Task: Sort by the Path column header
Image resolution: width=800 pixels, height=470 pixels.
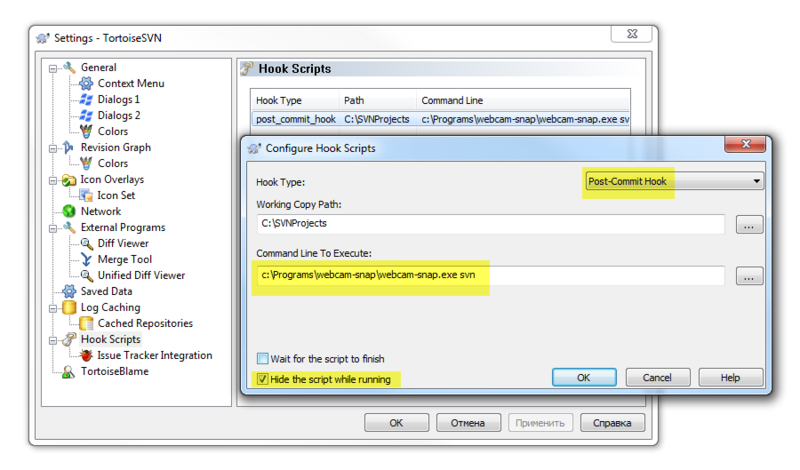Action: [378, 101]
